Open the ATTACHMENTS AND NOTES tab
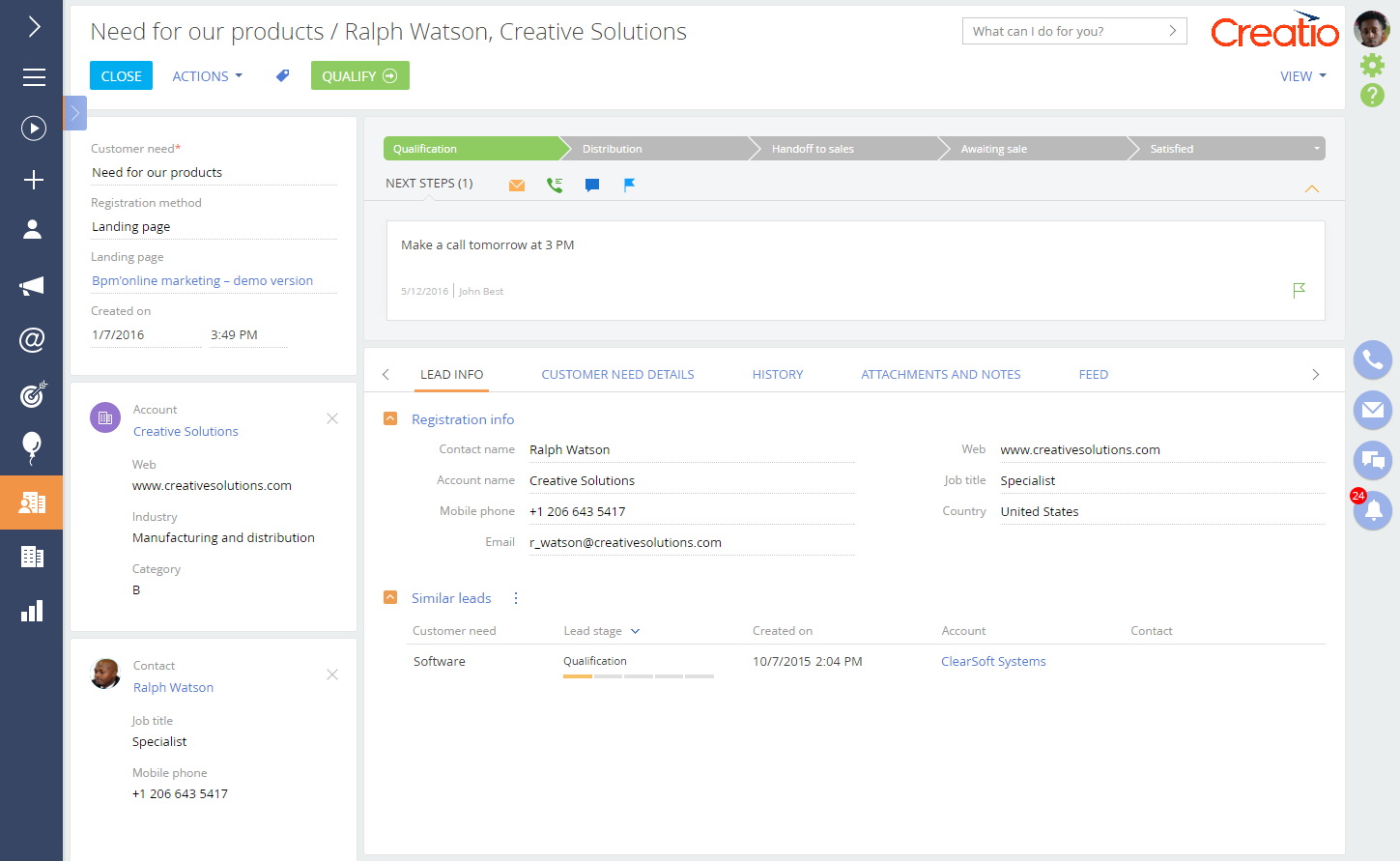The width and height of the screenshot is (1400, 861). pyautogui.click(x=940, y=374)
